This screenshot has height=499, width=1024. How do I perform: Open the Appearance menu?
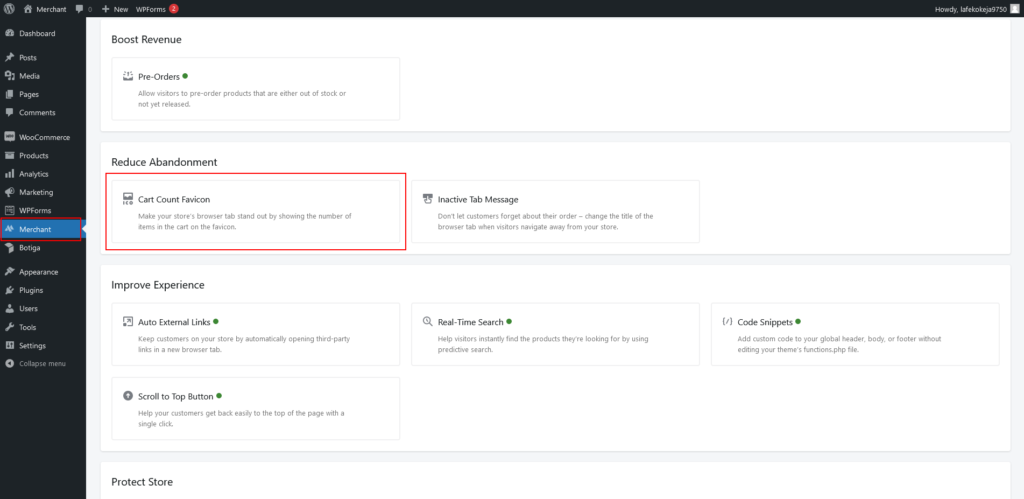point(43,272)
